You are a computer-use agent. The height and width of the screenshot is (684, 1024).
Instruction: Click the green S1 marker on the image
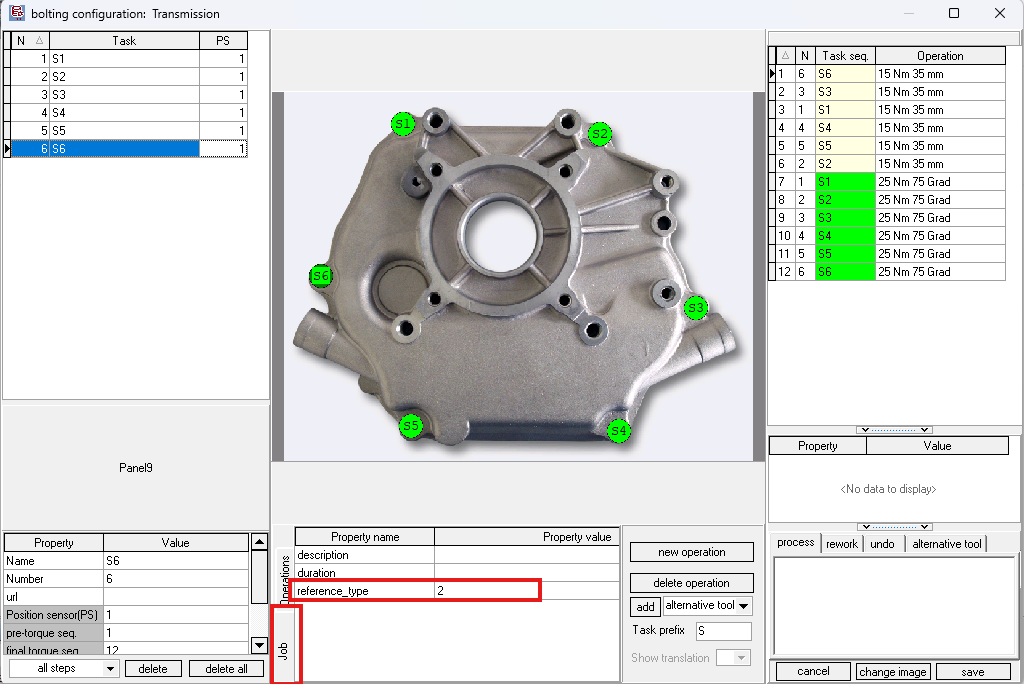tap(402, 124)
